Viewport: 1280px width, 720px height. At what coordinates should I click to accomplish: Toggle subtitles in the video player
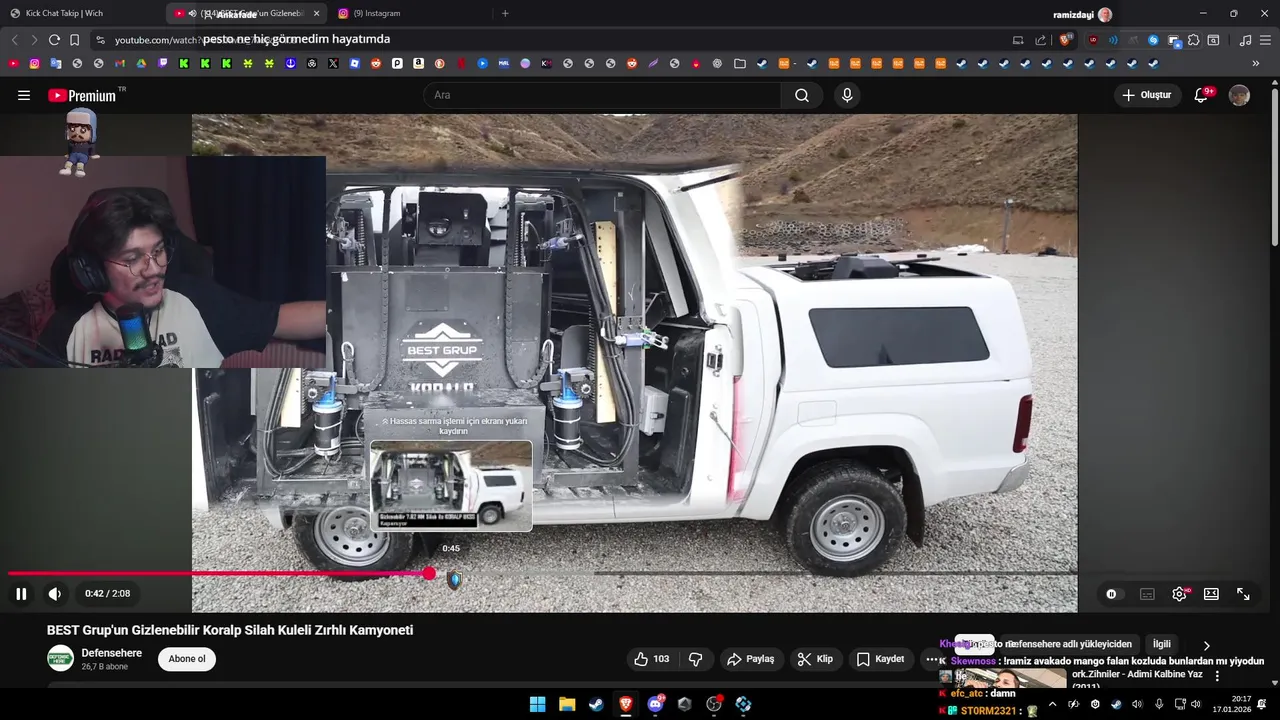point(1147,594)
